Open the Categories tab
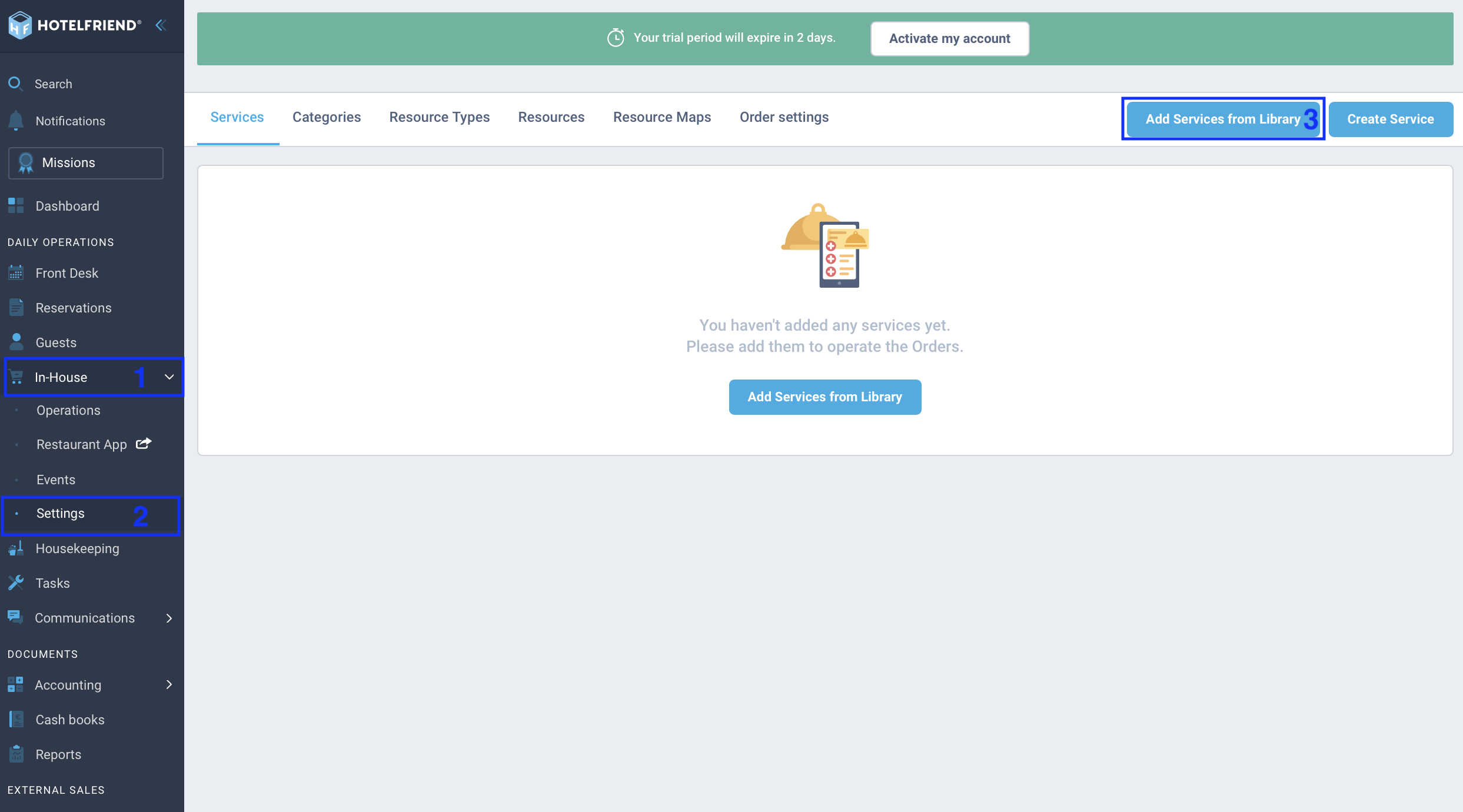This screenshot has width=1463, height=812. tap(327, 117)
